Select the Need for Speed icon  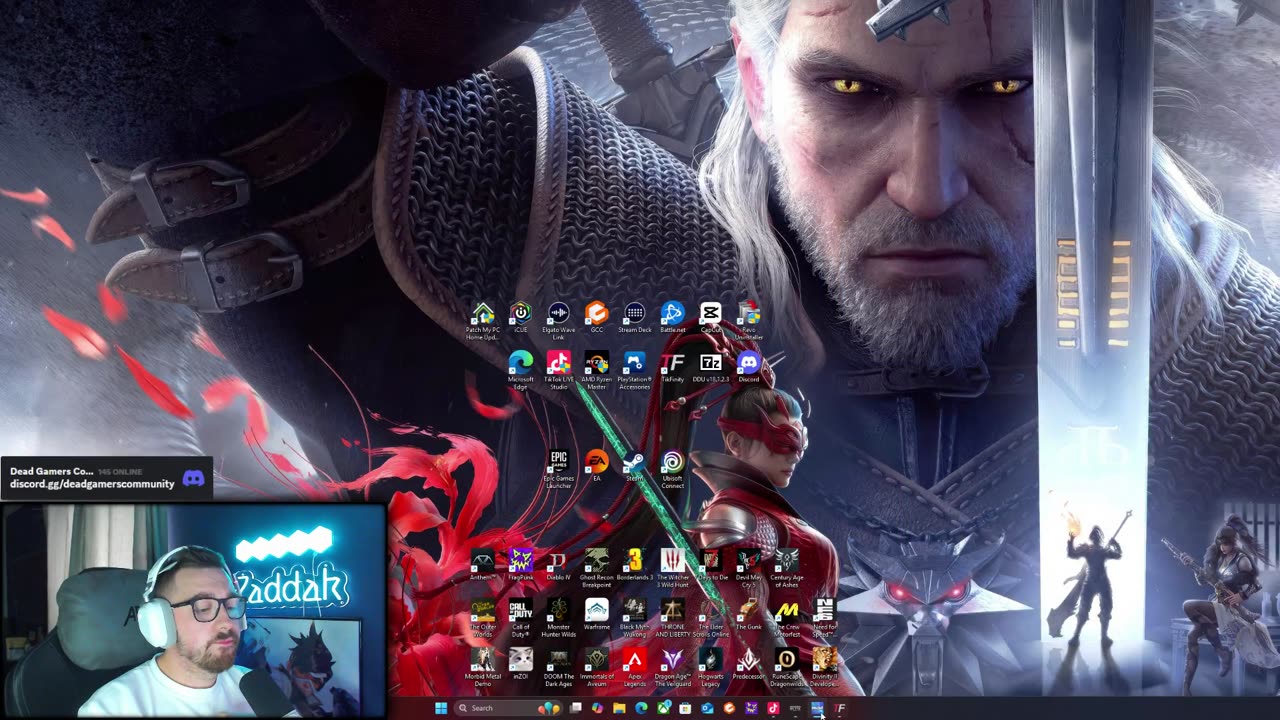[x=824, y=619]
